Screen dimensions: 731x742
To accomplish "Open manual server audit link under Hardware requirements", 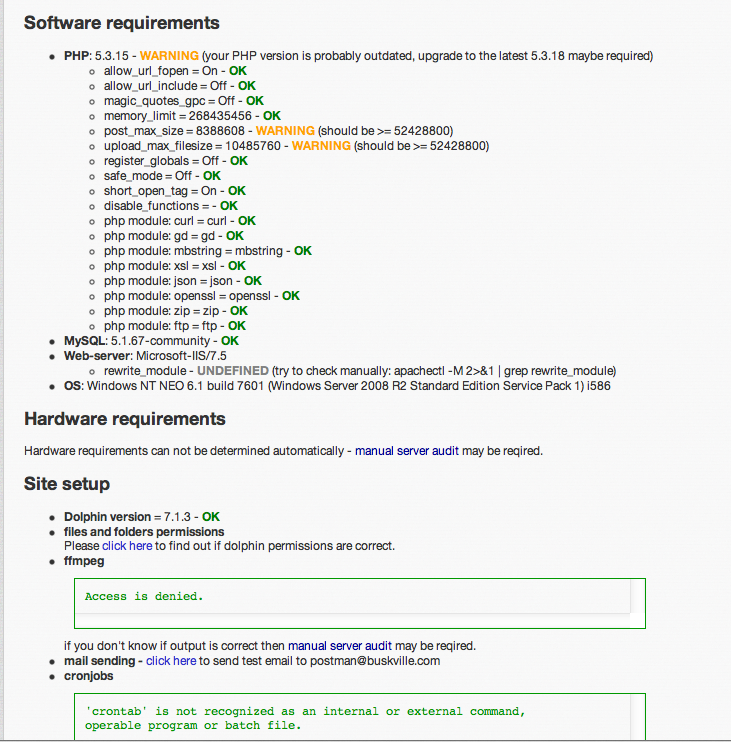I will (x=407, y=451).
